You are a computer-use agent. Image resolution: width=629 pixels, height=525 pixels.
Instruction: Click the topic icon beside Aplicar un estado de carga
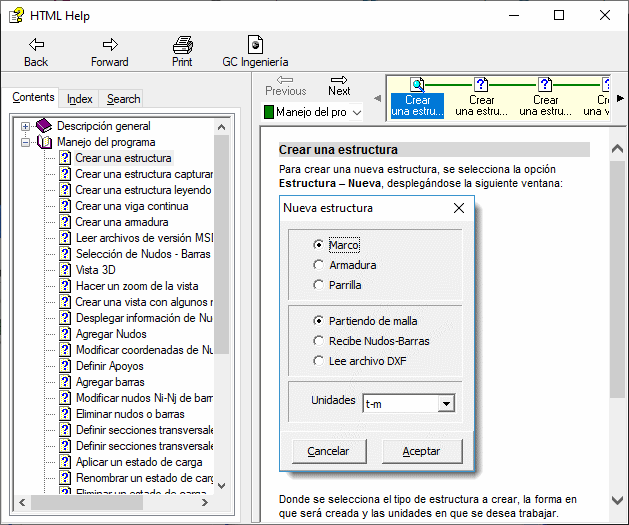click(65, 462)
